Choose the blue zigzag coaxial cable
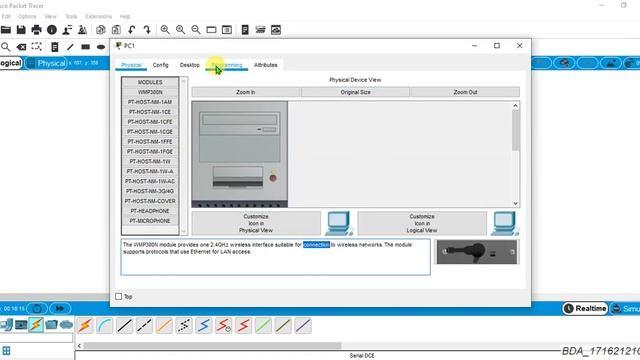 [204, 326]
